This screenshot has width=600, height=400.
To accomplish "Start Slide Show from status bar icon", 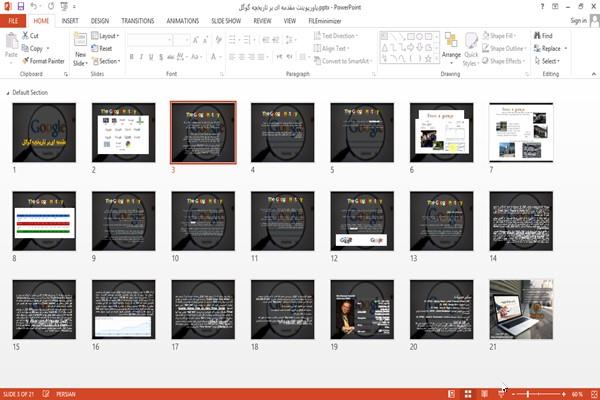I will (x=501, y=394).
